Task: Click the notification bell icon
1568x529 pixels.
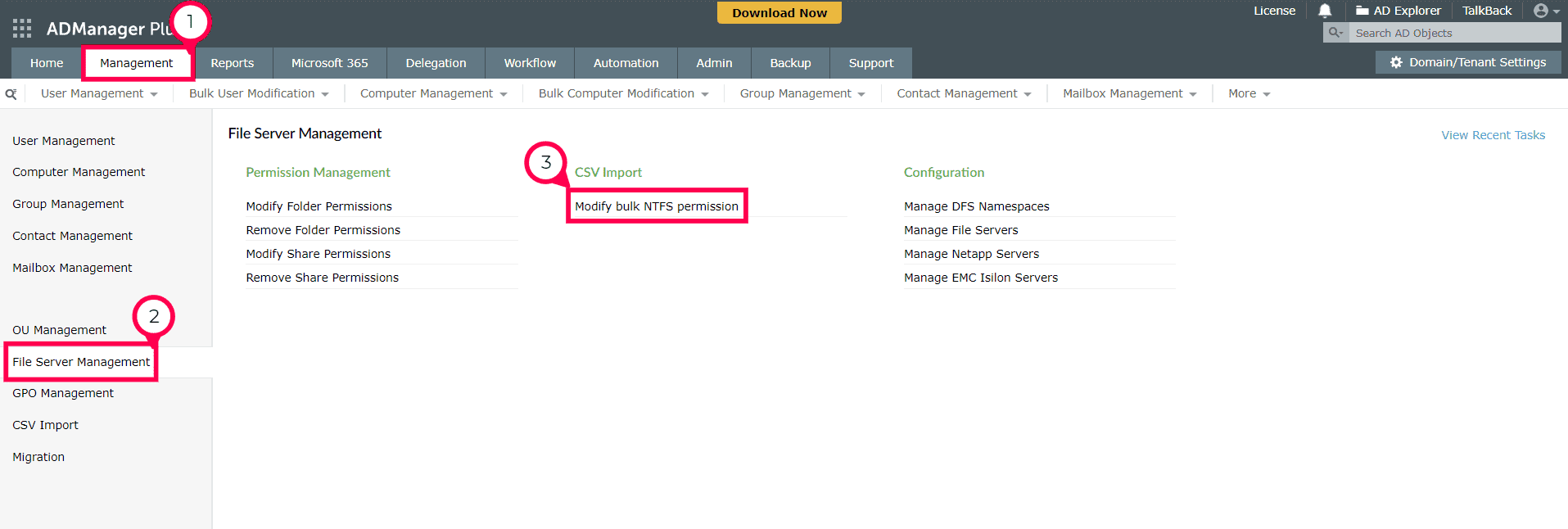Action: pos(1325,11)
